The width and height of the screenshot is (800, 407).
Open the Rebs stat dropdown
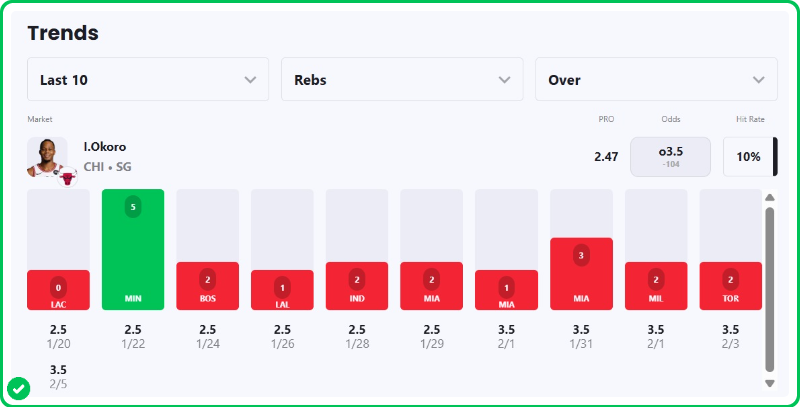402,79
